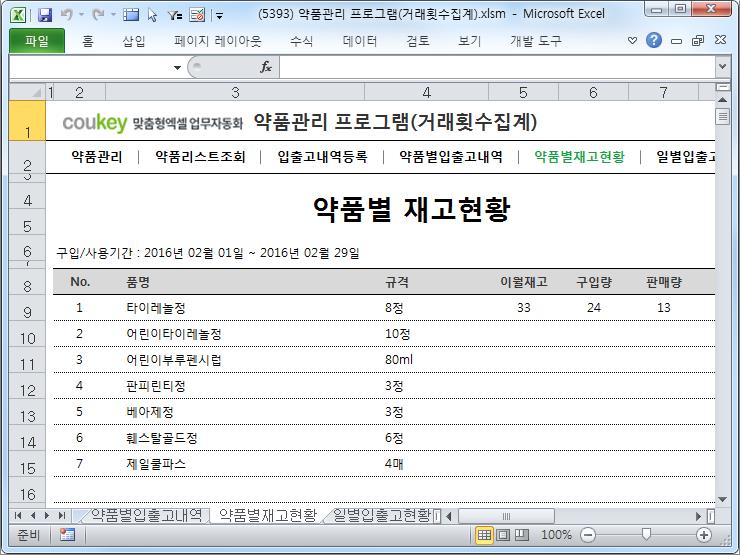Open the 페이지 레이아웃 ribbon tab
740x555 pixels.
tap(217, 41)
